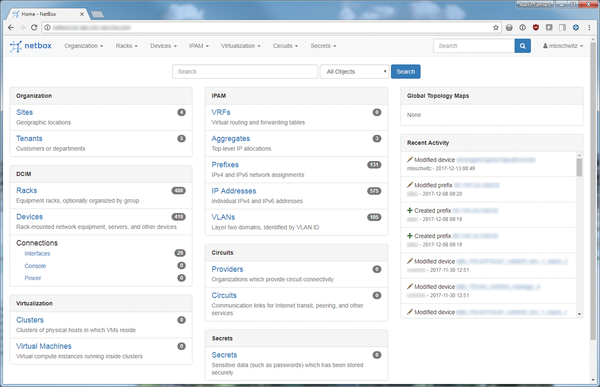Click the blue gear extension icon
This screenshot has height=387, width=600.
(x=576, y=28)
